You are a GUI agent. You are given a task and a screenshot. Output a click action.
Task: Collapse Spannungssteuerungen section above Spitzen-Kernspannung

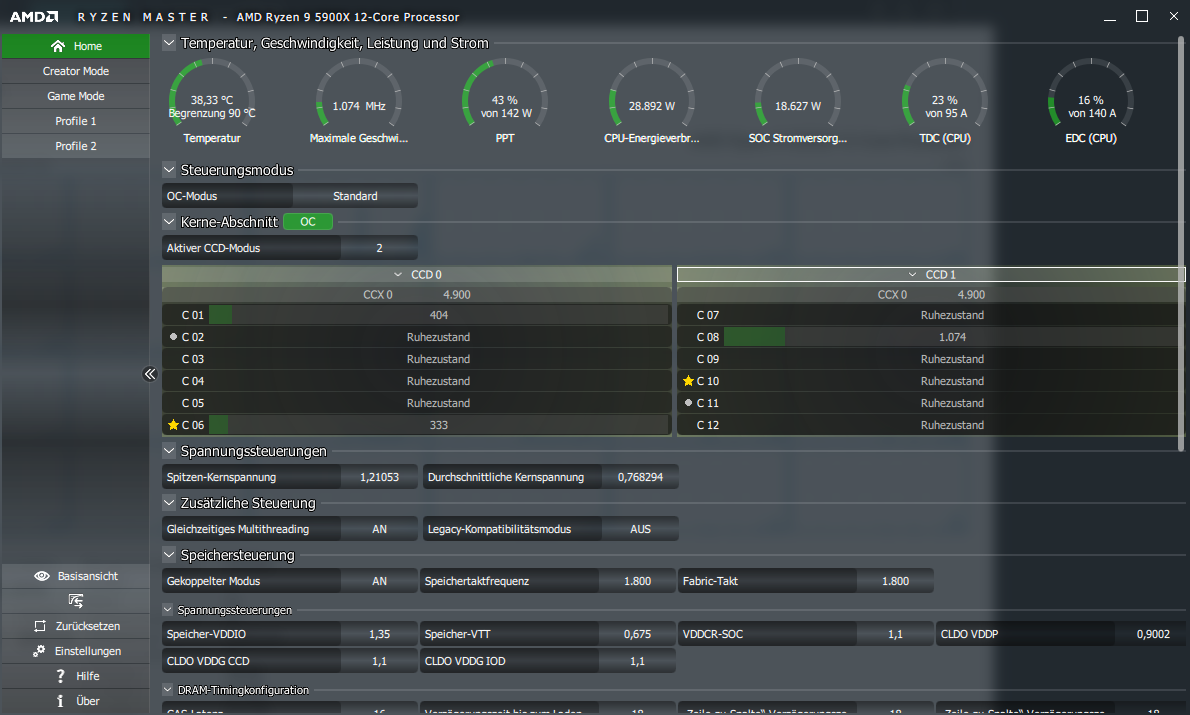169,451
